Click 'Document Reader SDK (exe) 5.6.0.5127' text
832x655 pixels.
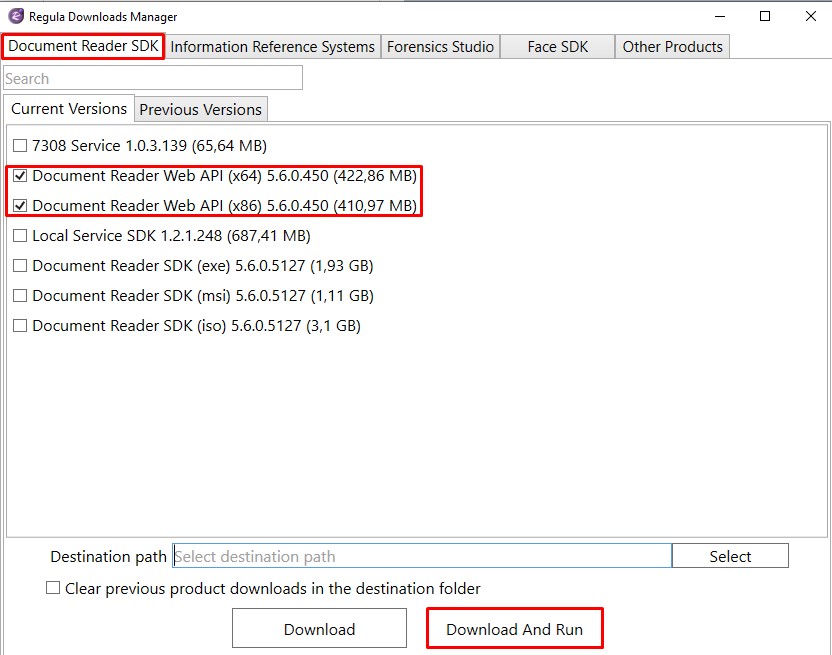[x=169, y=265]
